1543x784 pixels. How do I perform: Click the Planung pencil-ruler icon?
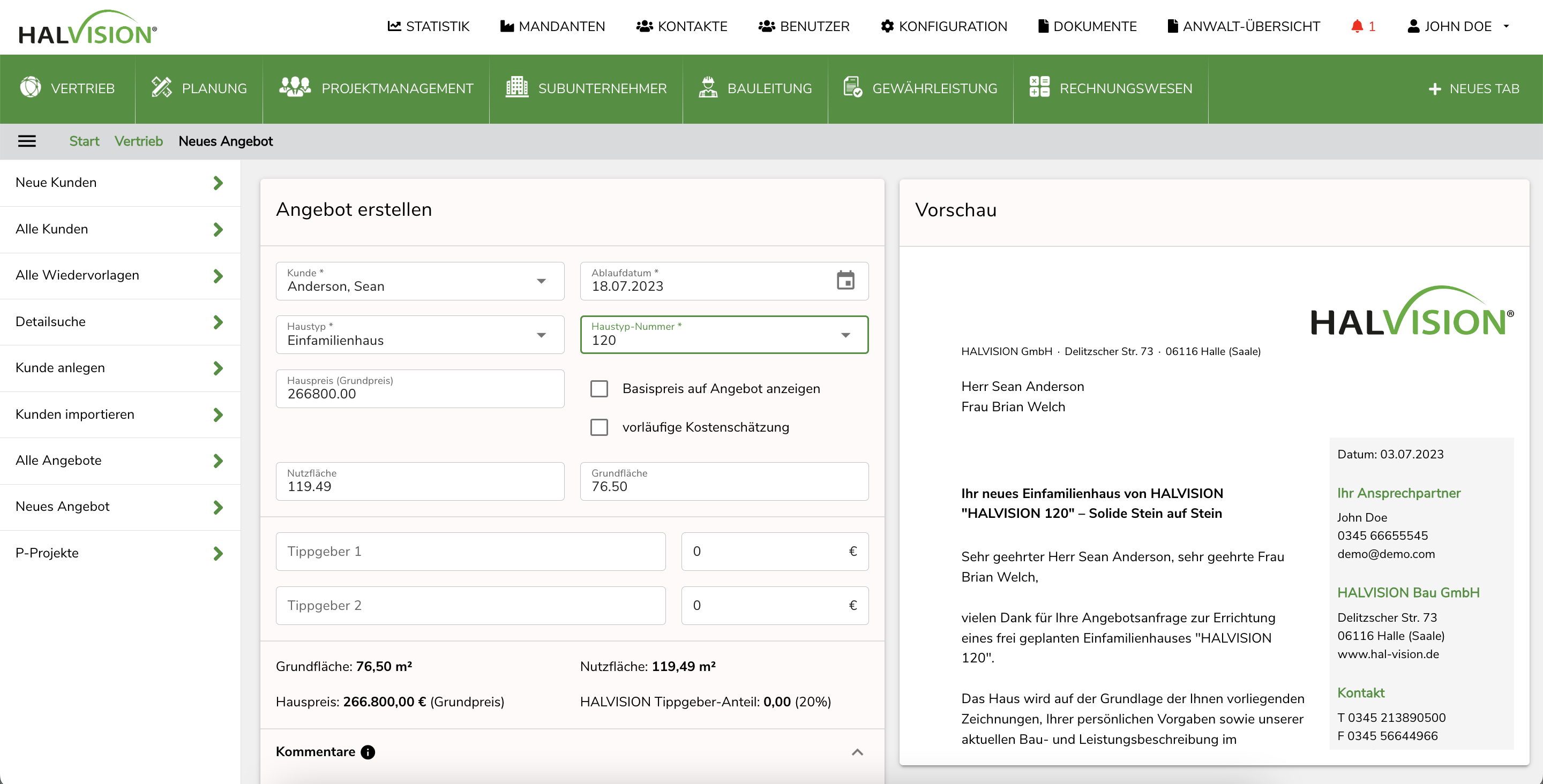click(x=162, y=88)
